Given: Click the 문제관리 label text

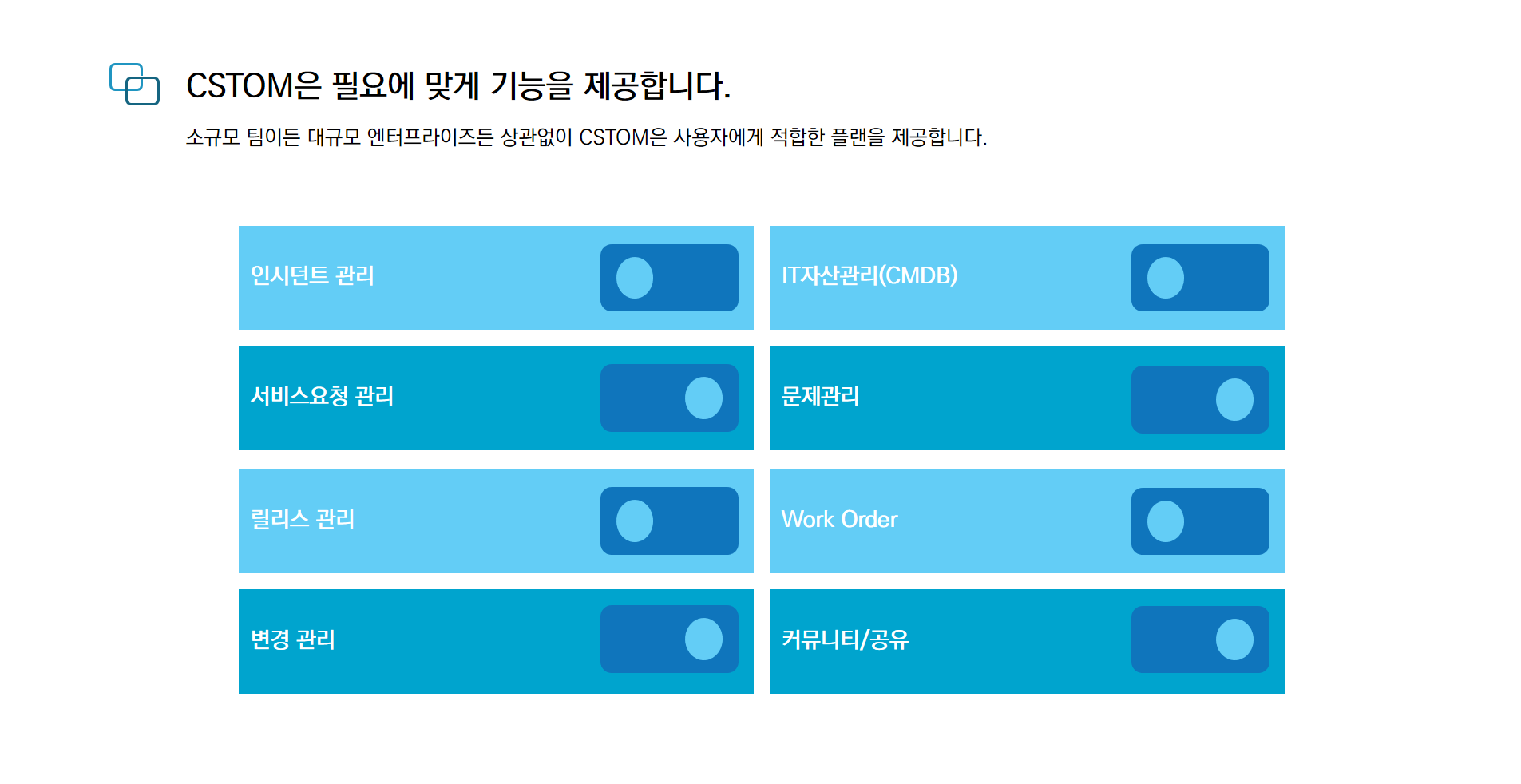Looking at the screenshot, I should [x=820, y=396].
